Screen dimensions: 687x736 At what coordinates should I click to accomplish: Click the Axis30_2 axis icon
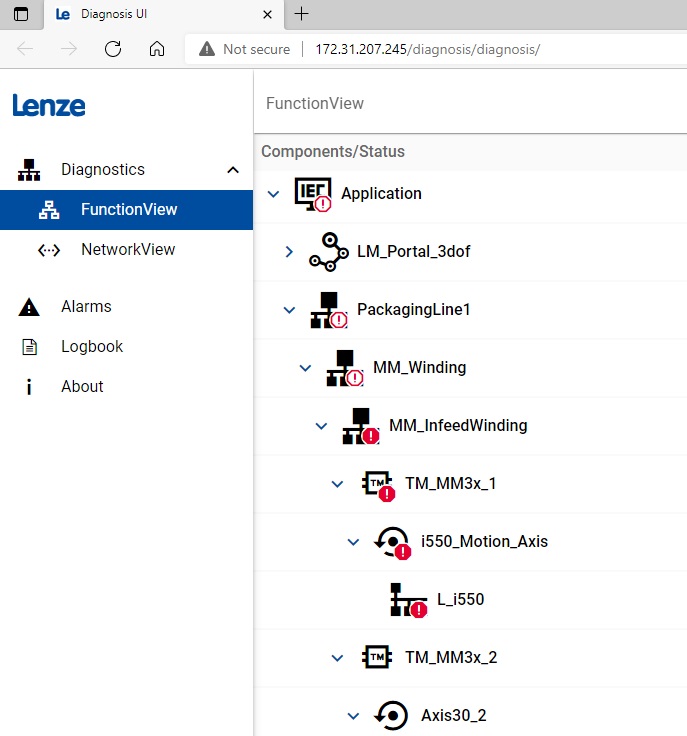pos(392,715)
